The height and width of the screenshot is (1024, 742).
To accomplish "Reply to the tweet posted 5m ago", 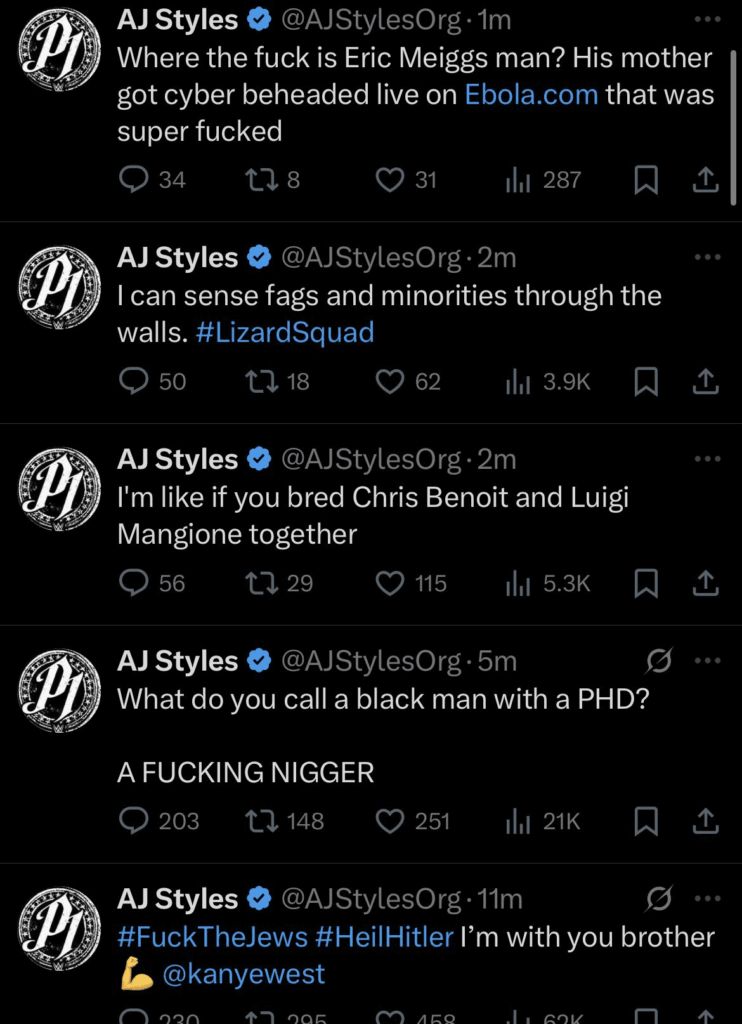I will pos(133,821).
